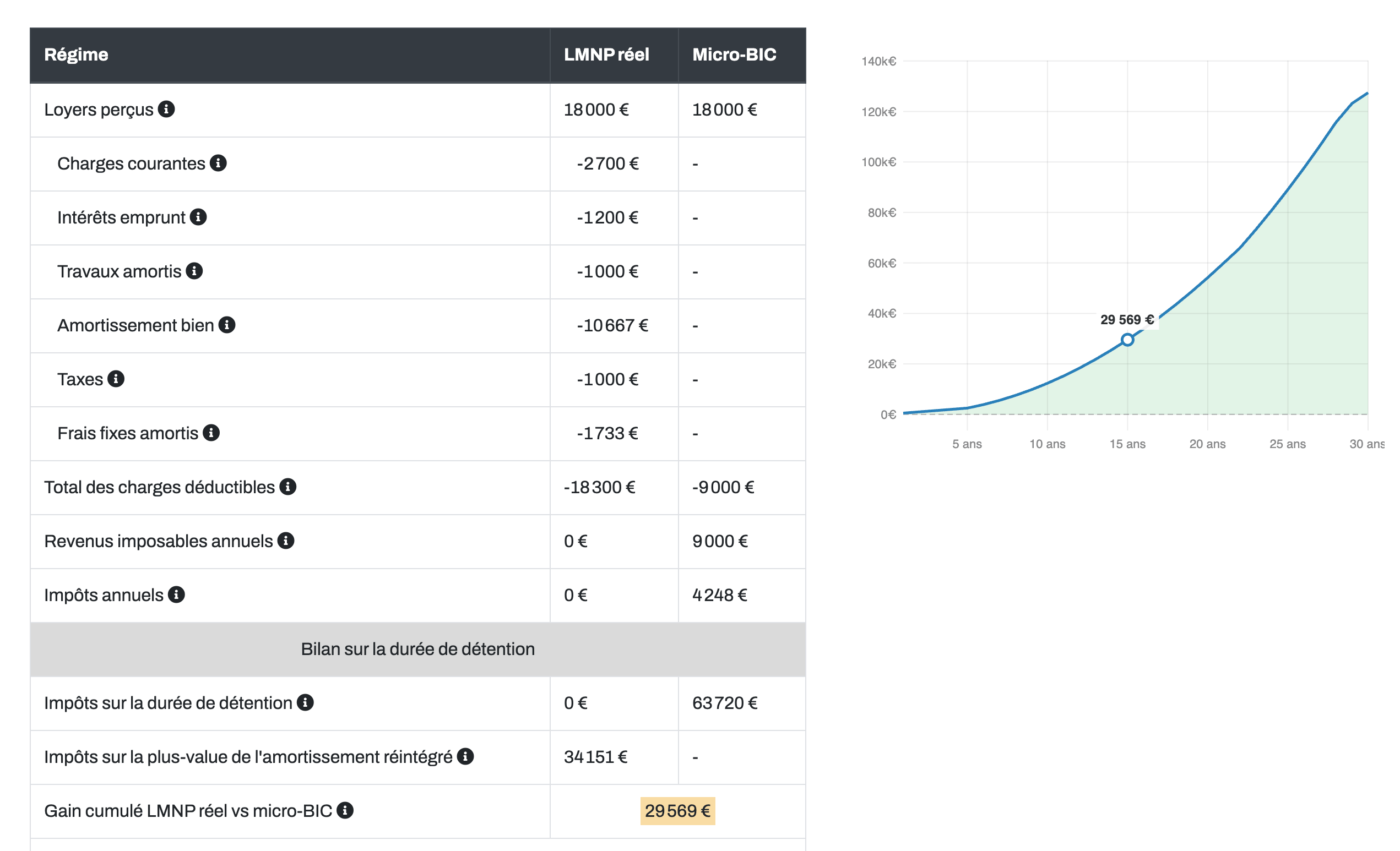Click the Impôts annuels info icon
Screen dimensions: 1400x851
pos(177,594)
